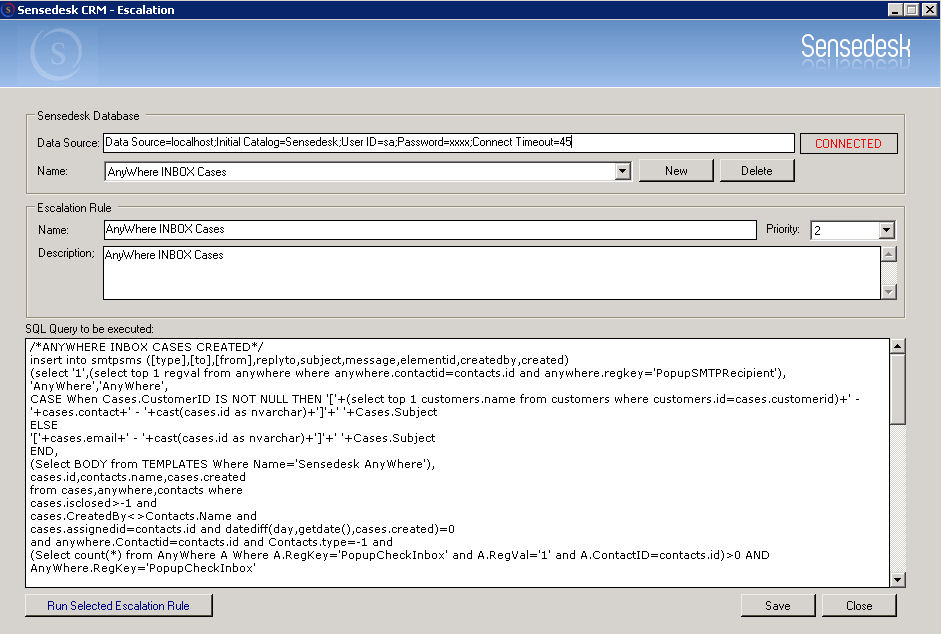Image resolution: width=941 pixels, height=634 pixels.
Task: Click the SQL query scrollbar thumb
Action: pyautogui.click(x=898, y=389)
